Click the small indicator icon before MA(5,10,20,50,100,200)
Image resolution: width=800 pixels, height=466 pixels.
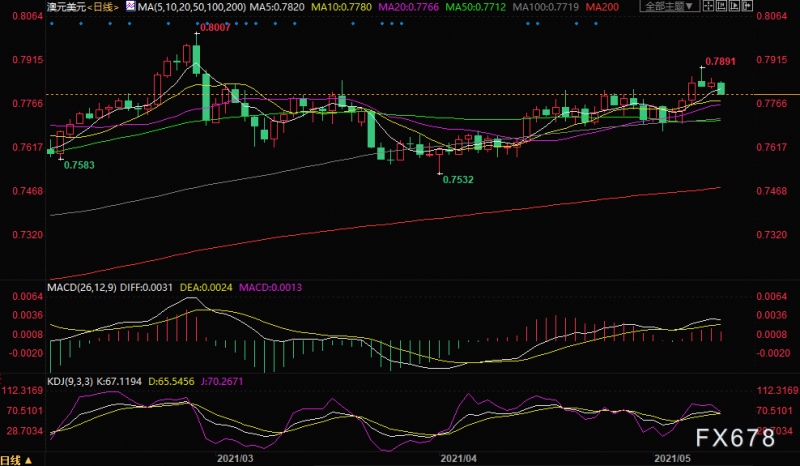coord(130,6)
